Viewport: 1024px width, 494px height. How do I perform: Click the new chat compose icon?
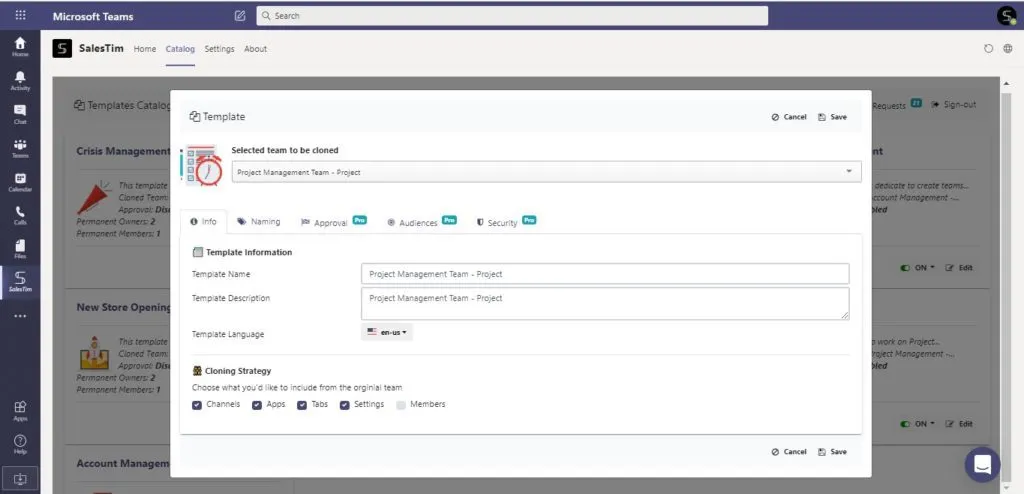(x=240, y=16)
